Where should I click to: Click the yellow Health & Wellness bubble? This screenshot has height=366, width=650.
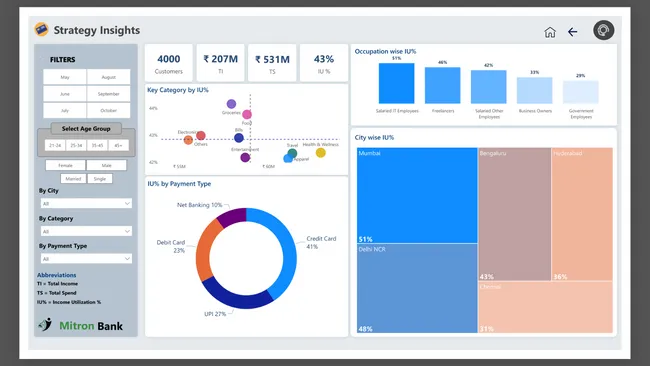tap(320, 153)
